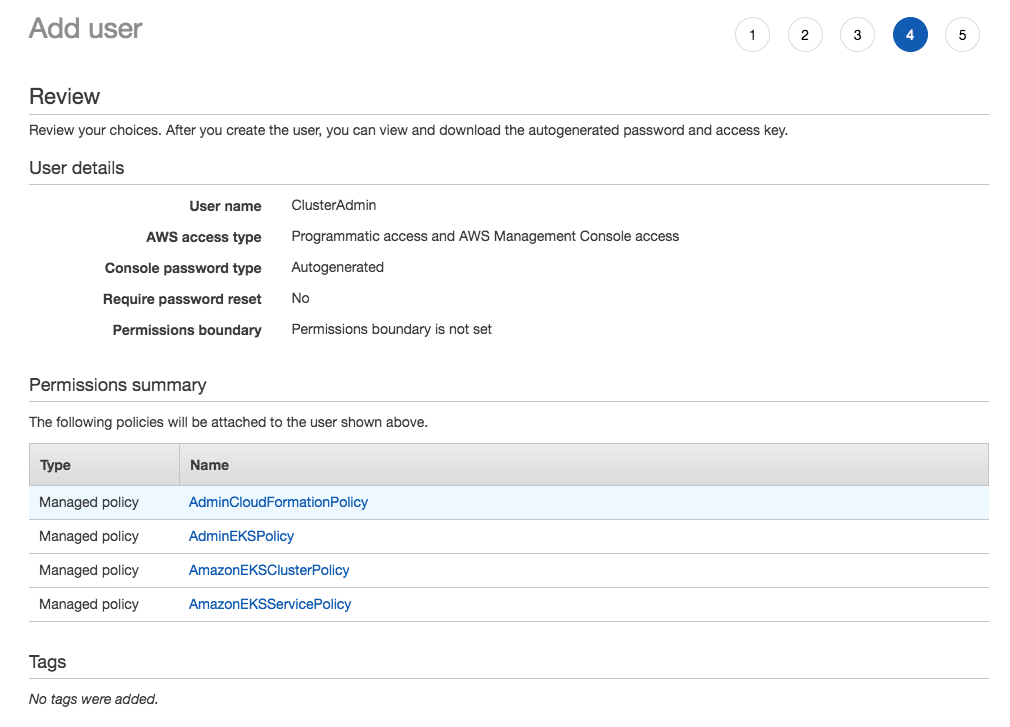This screenshot has width=1010, height=727.
Task: Open the AdminCloudFormationPolicy link
Action: (278, 502)
